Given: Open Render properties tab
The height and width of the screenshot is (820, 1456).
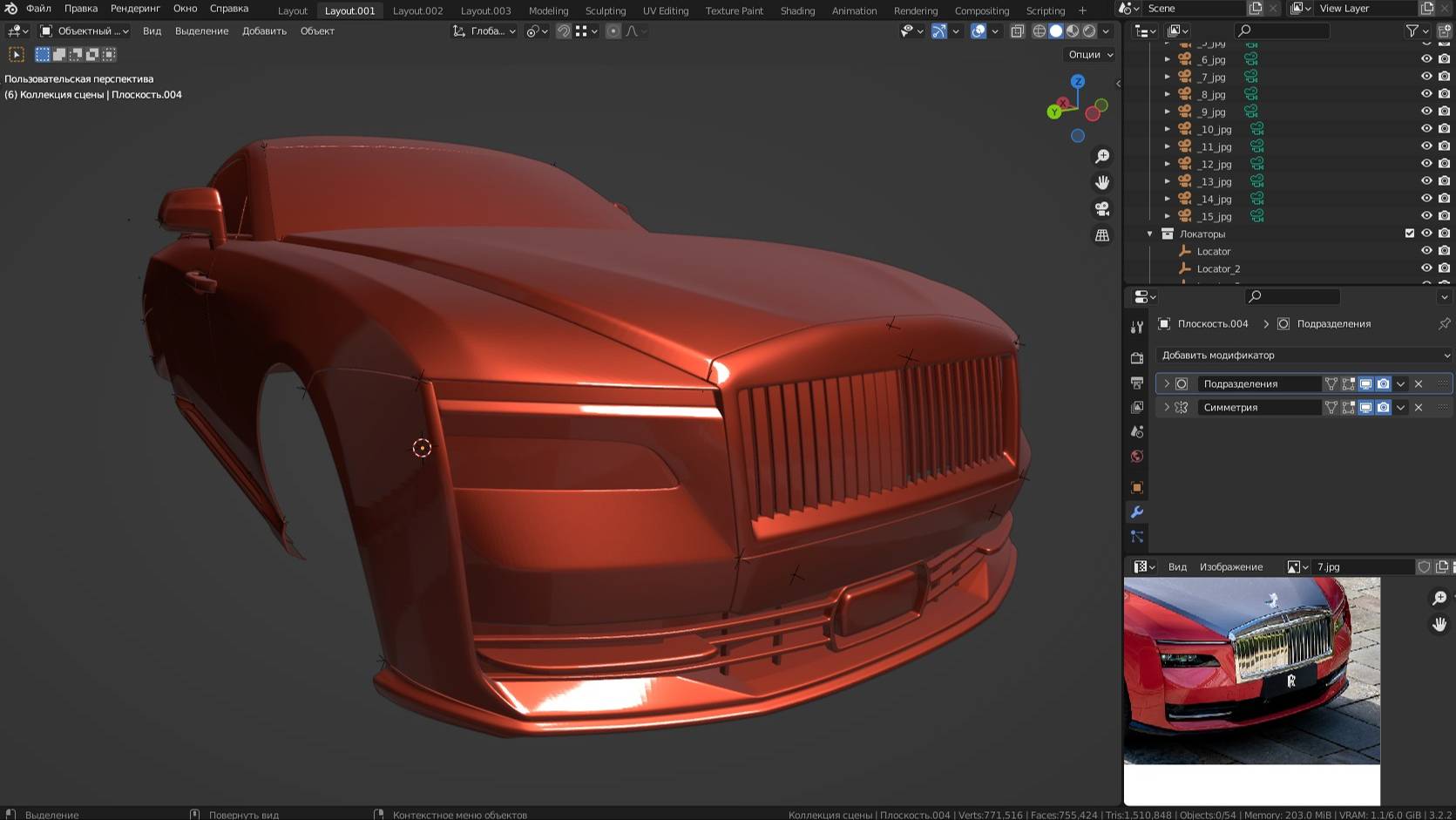Looking at the screenshot, I should coord(1137,358).
